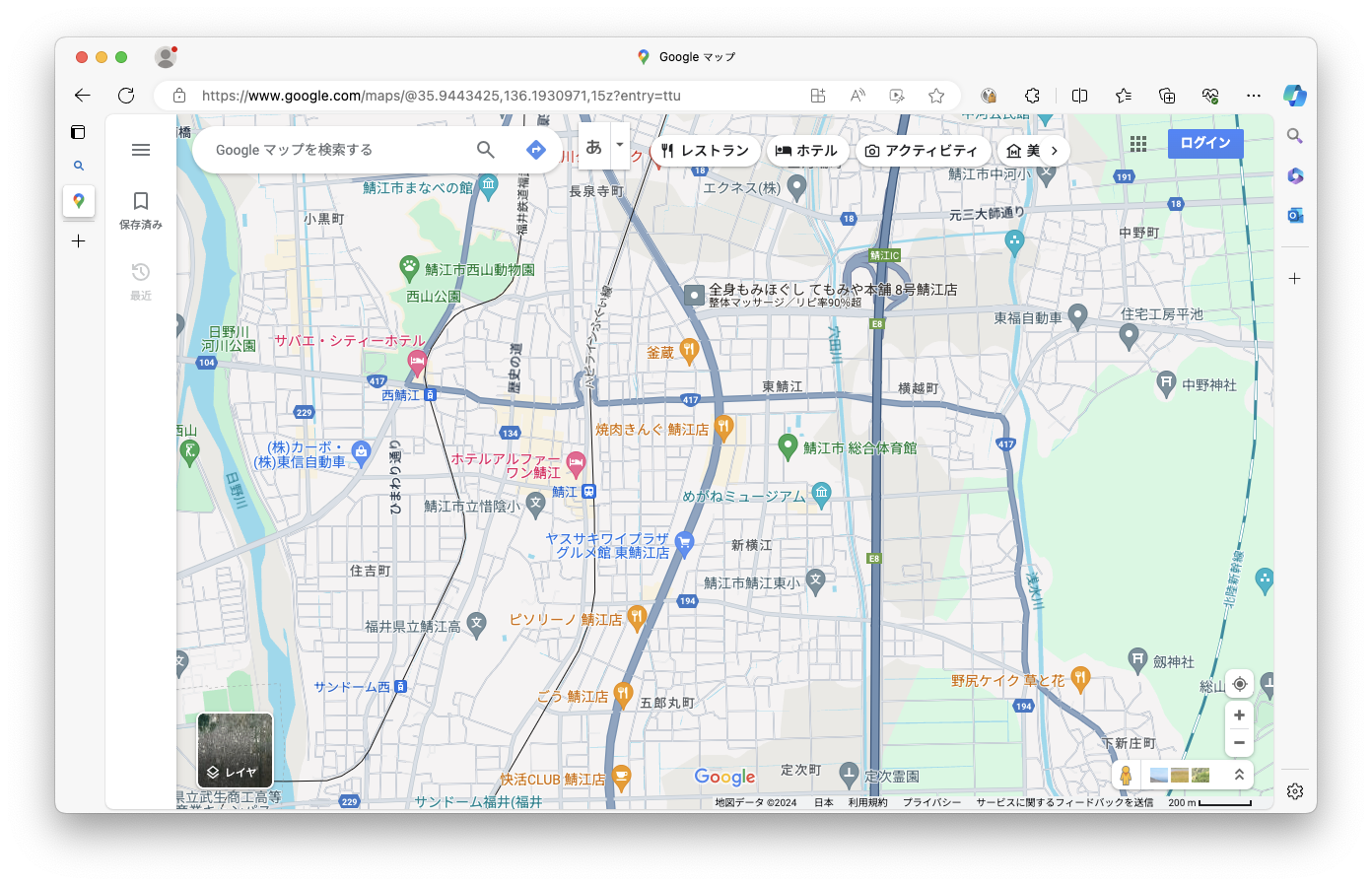Select the Street View pegman
1372x886 pixels.
[1126, 776]
